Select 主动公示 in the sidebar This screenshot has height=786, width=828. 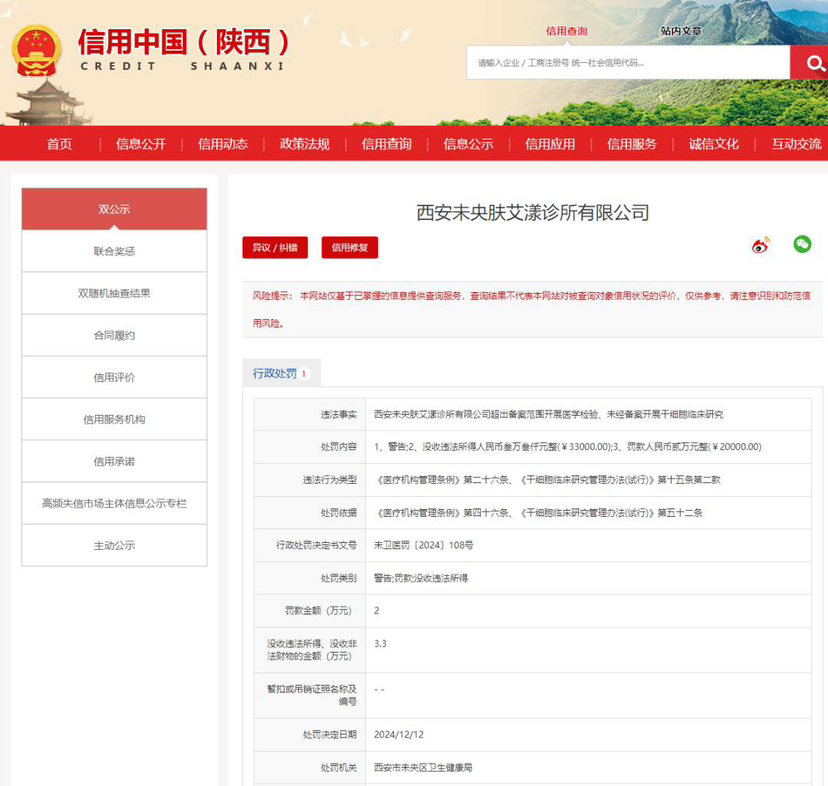point(114,545)
